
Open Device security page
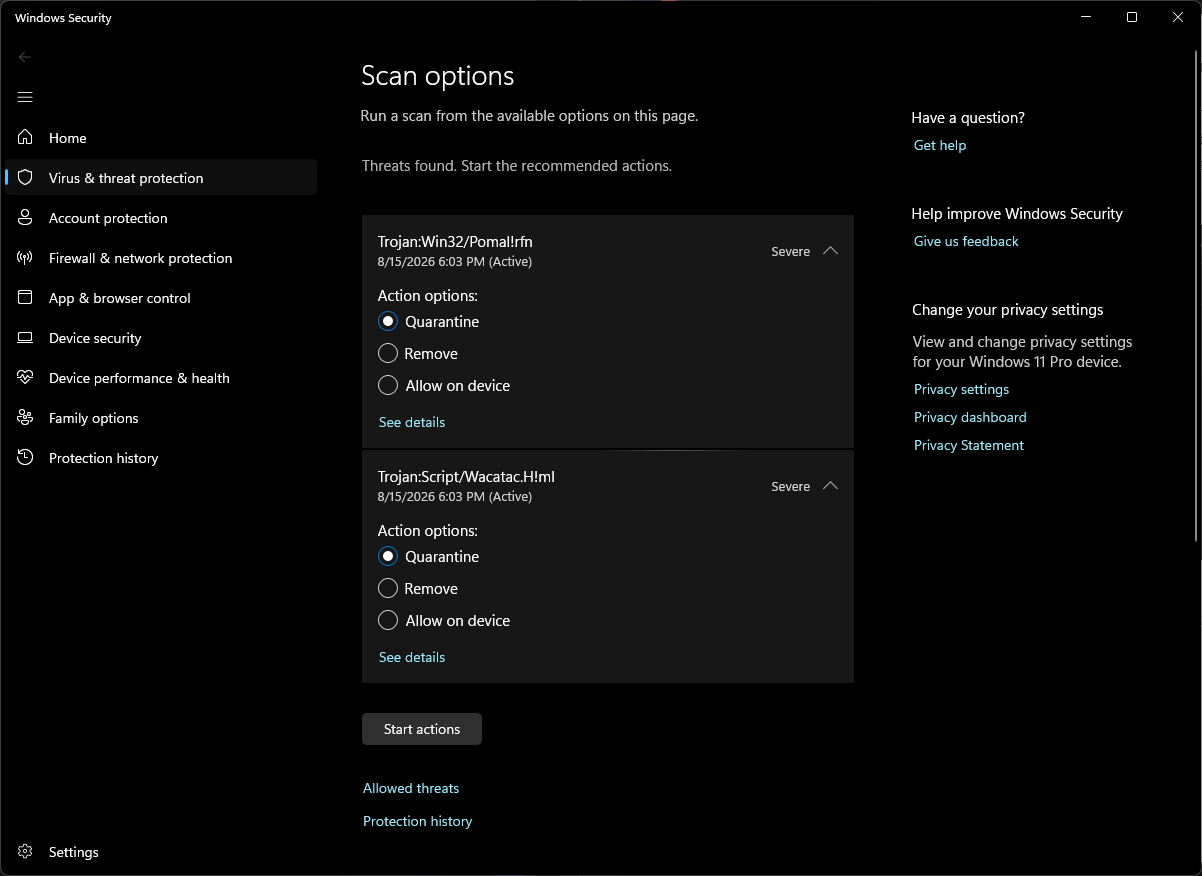[161, 338]
